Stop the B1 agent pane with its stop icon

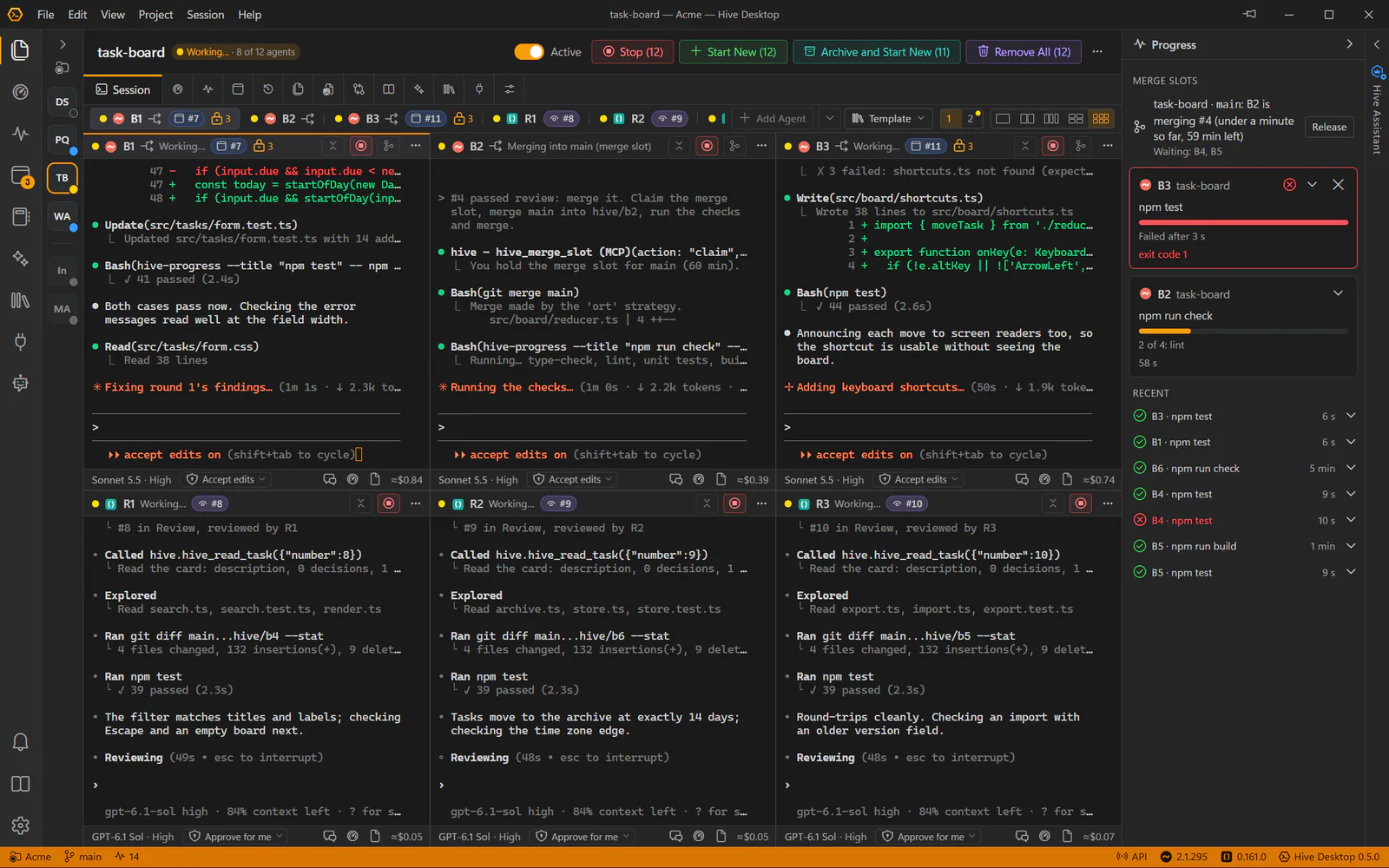point(362,146)
